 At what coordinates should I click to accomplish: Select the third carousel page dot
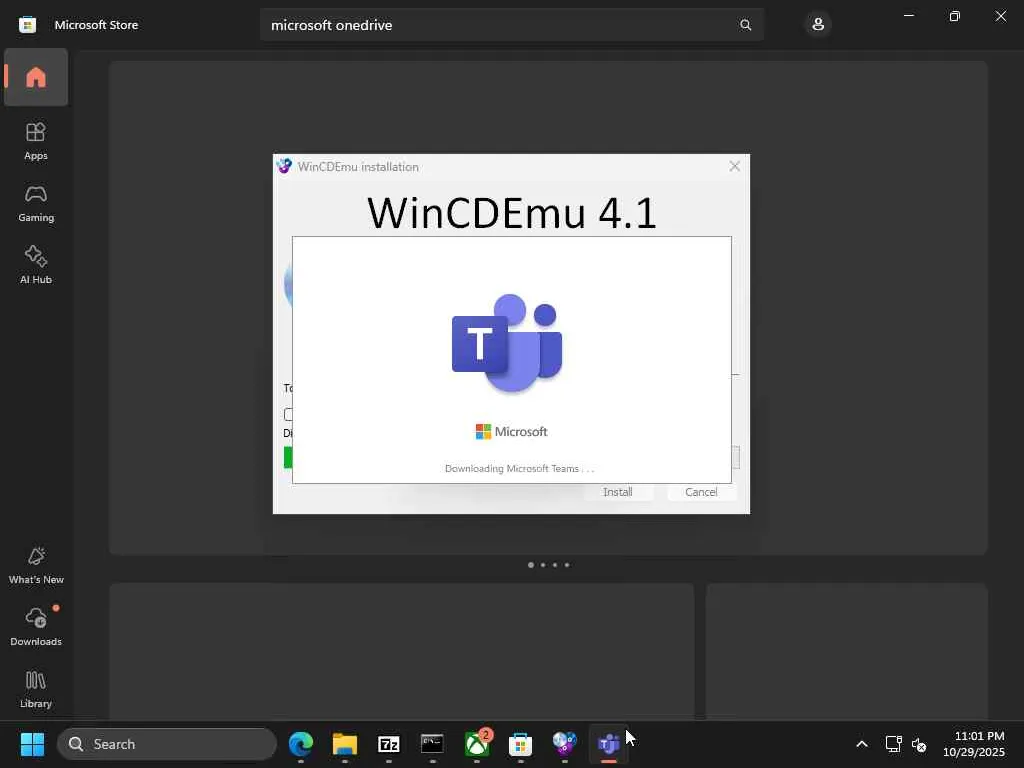coord(555,565)
